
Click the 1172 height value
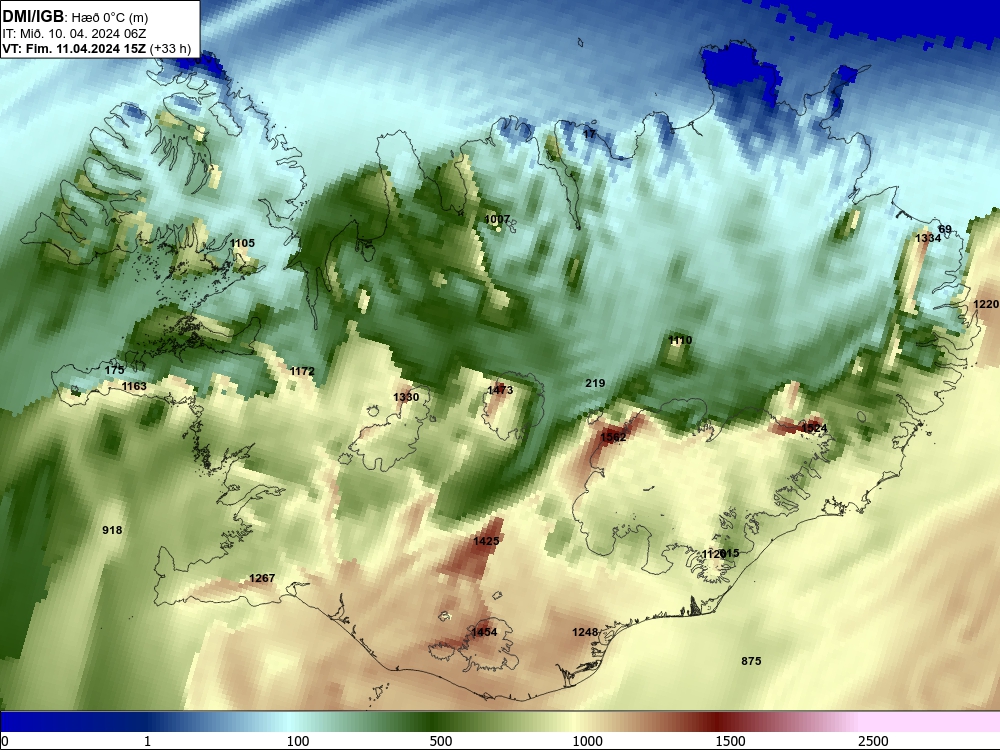click(302, 371)
